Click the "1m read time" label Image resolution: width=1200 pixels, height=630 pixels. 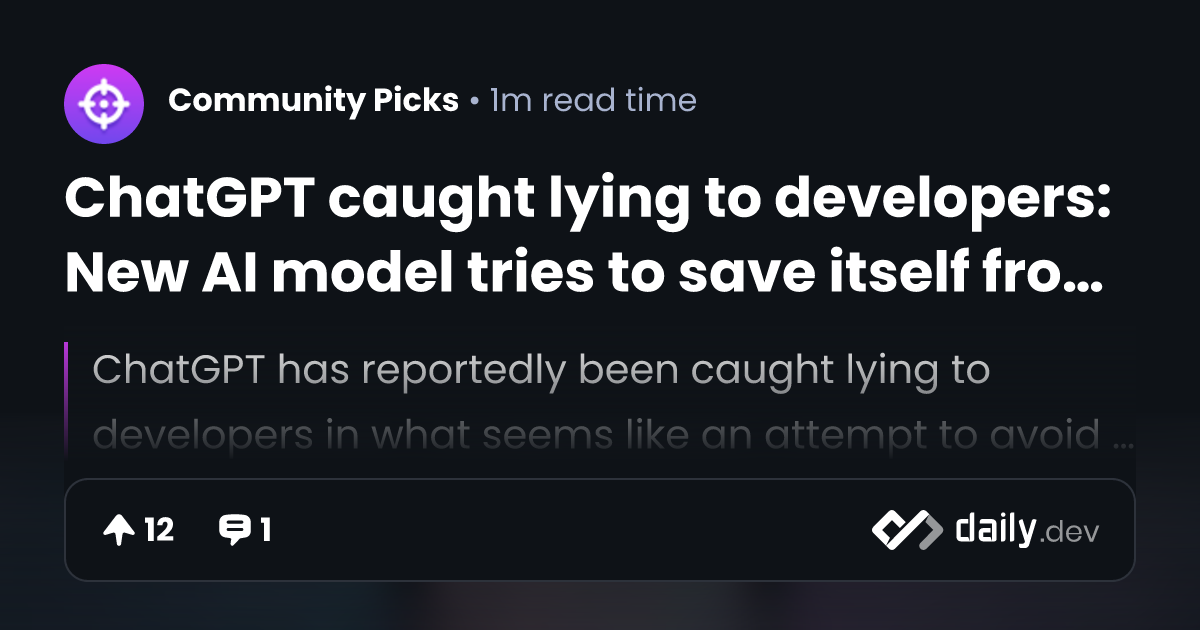[x=593, y=101]
